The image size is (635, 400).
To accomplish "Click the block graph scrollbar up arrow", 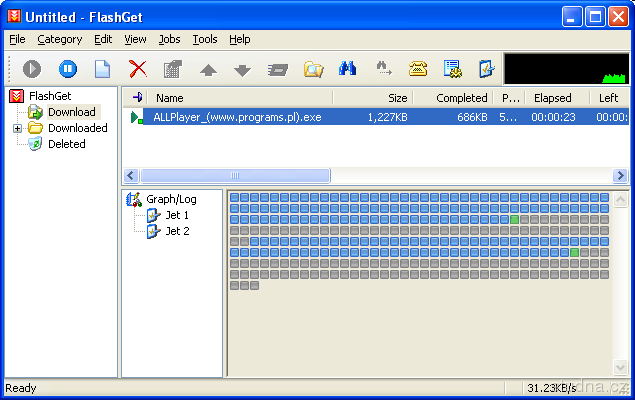I will pyautogui.click(x=620, y=200).
